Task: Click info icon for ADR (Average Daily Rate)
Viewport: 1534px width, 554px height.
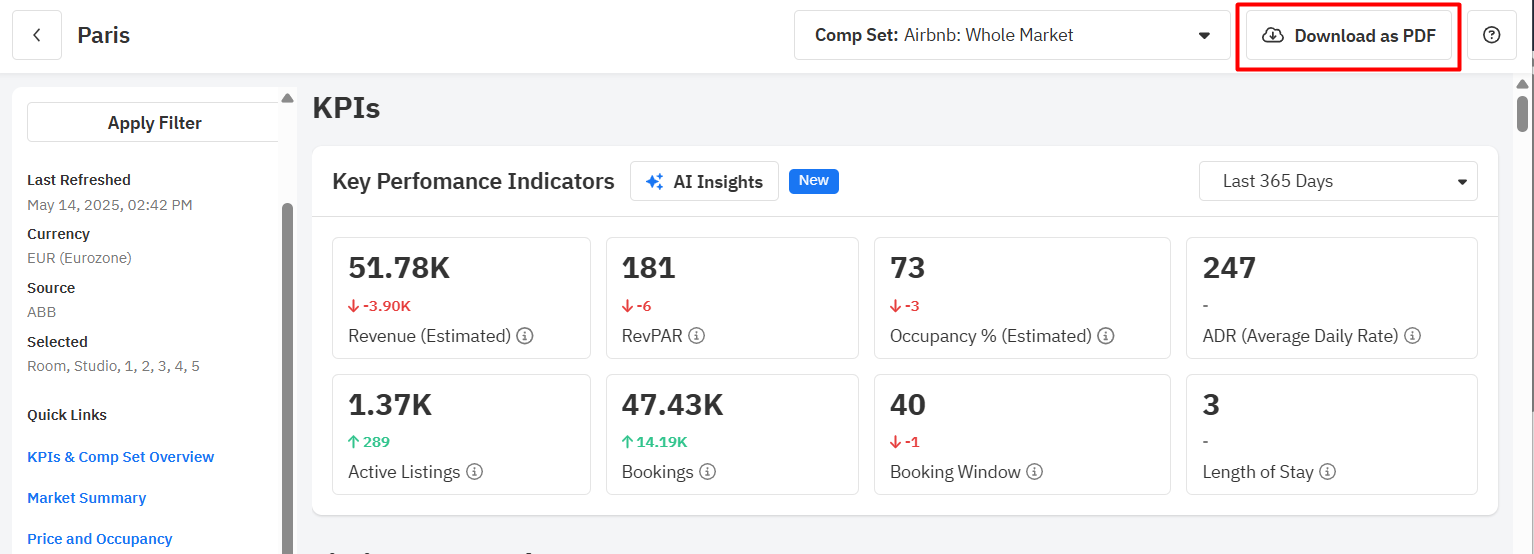Action: [1412, 336]
